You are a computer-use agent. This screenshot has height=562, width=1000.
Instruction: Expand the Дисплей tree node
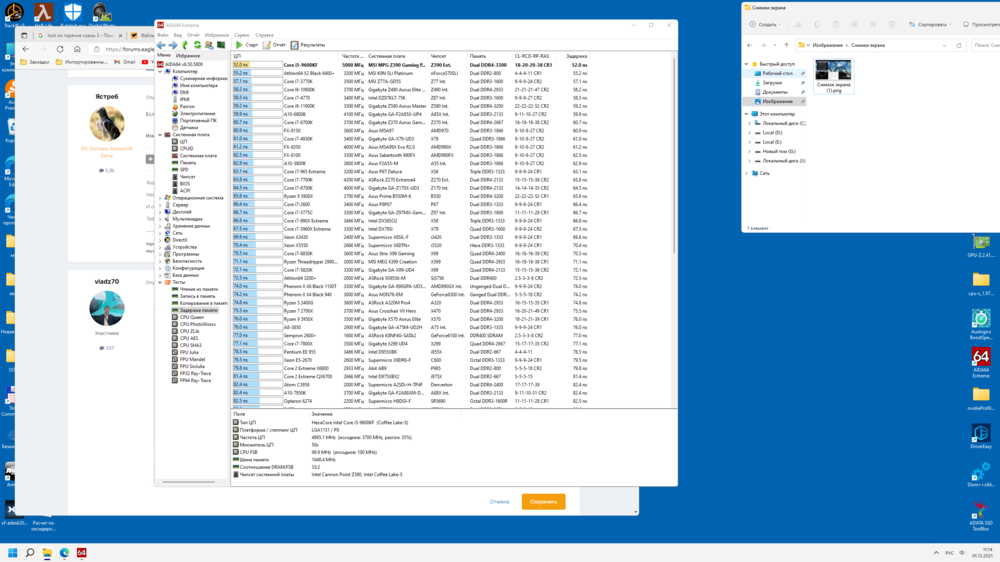[x=160, y=212]
